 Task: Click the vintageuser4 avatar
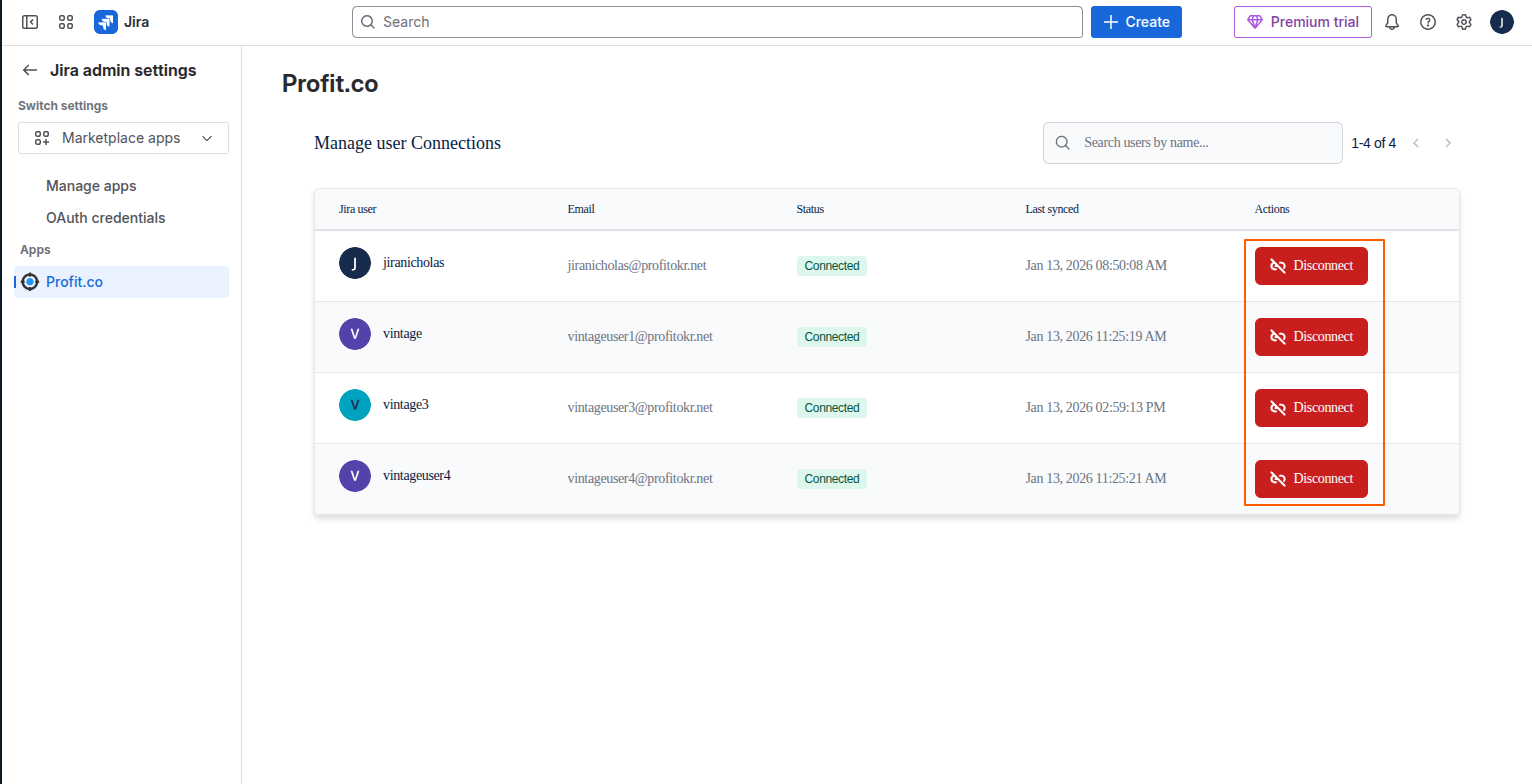pos(355,476)
